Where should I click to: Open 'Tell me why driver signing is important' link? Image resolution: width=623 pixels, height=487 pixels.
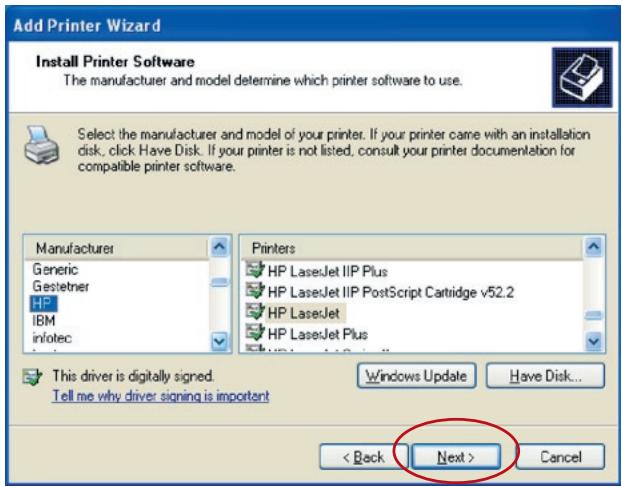(x=161, y=396)
